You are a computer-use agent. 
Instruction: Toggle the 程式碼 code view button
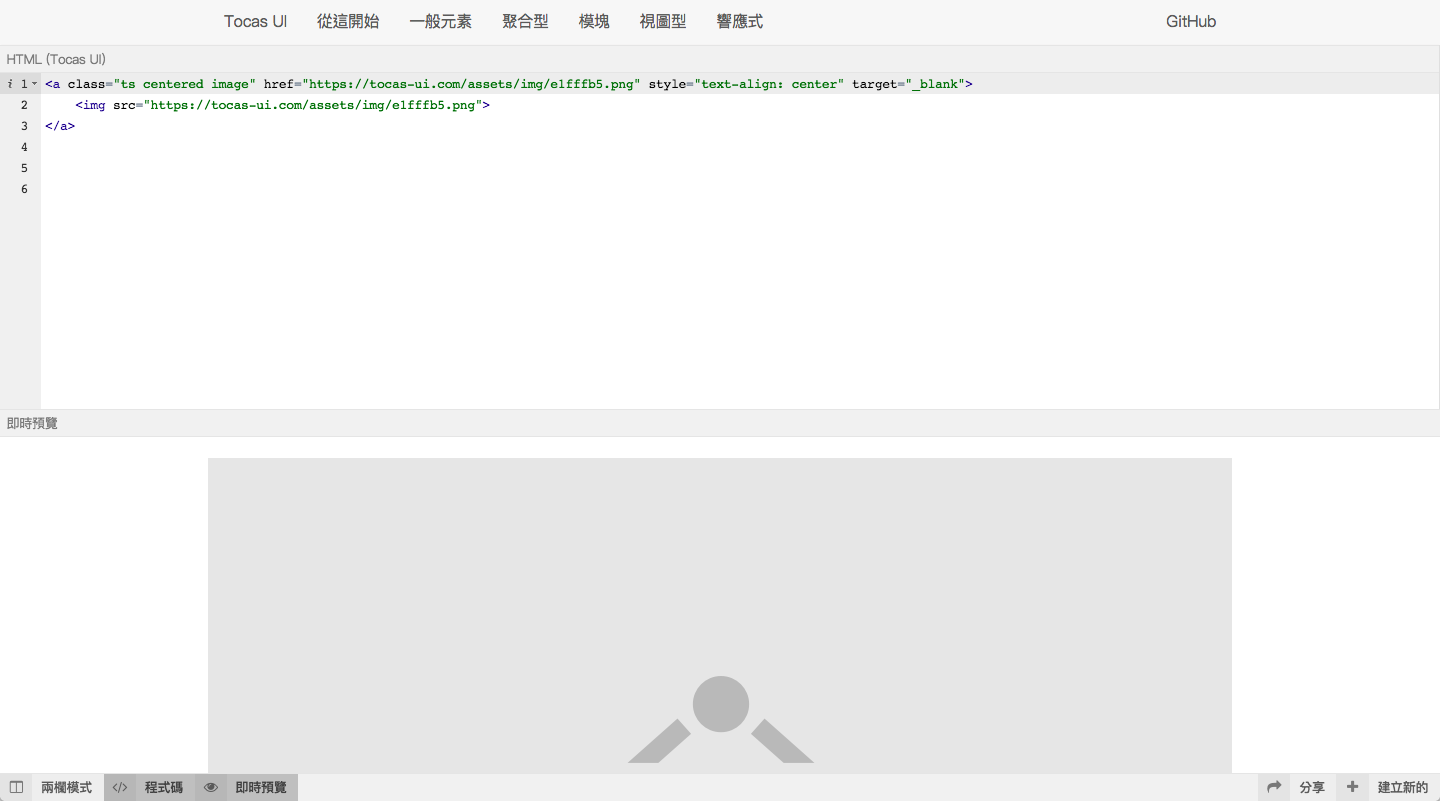coord(150,787)
